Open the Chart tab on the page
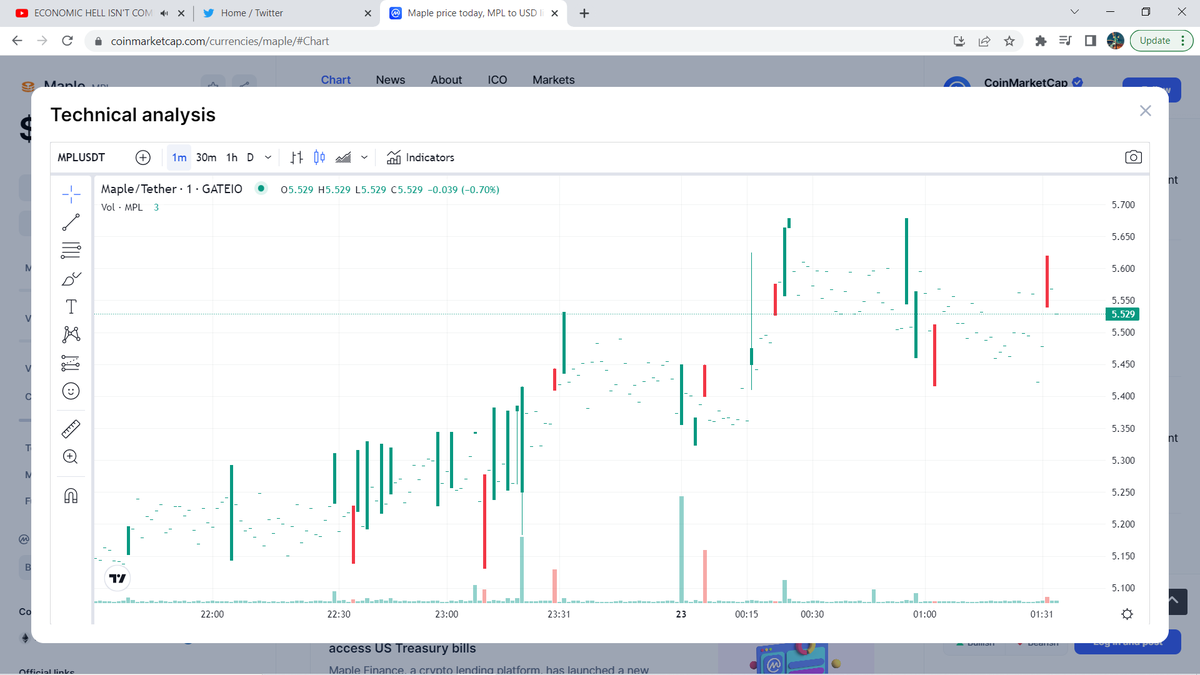The height and width of the screenshot is (675, 1200). tap(336, 80)
